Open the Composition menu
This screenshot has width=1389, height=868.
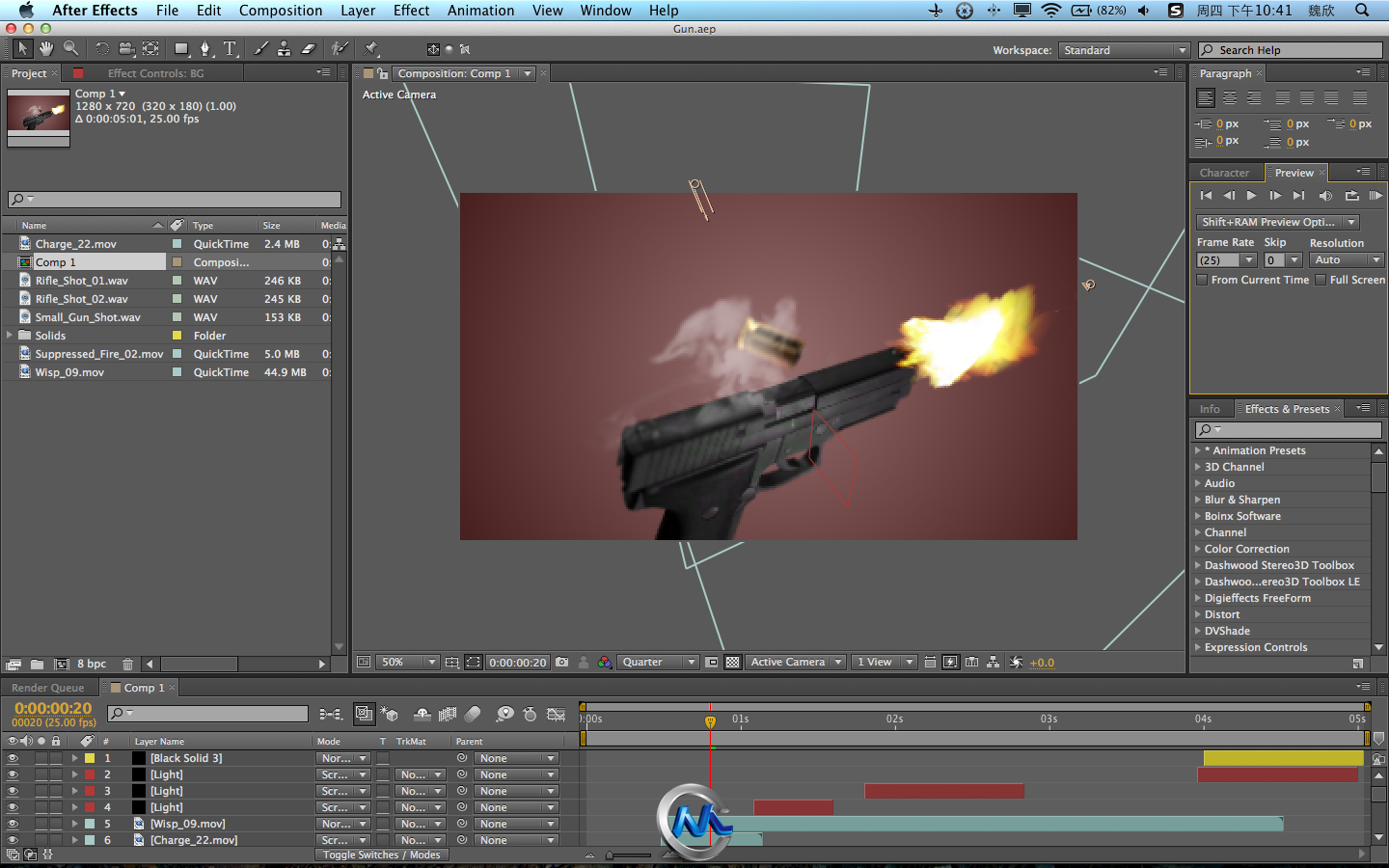(281, 11)
